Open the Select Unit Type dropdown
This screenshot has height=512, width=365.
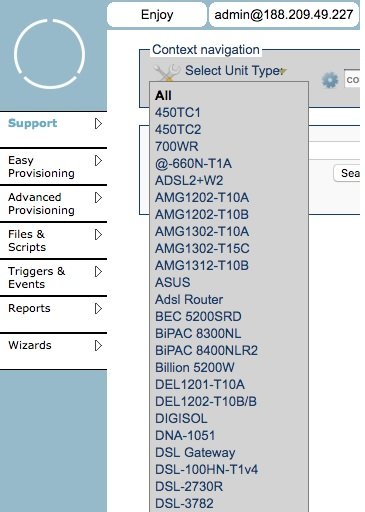point(235,71)
